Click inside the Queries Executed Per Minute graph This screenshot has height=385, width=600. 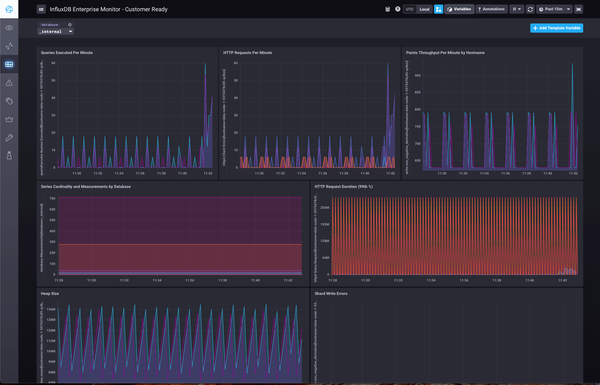click(134, 115)
